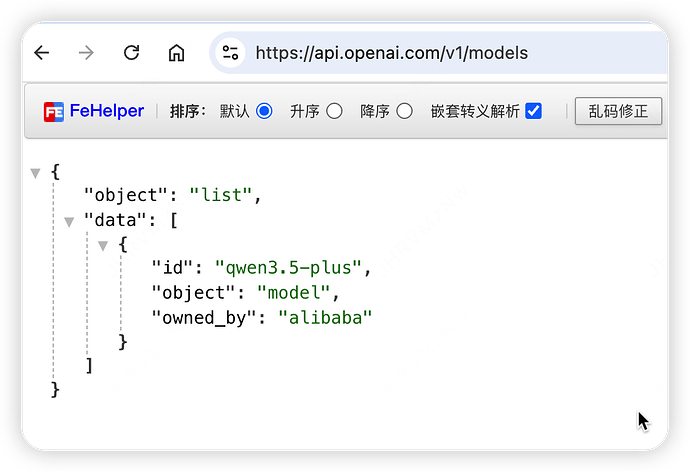Click the browser forward arrow
This screenshot has width=690, height=472.
tap(86, 53)
